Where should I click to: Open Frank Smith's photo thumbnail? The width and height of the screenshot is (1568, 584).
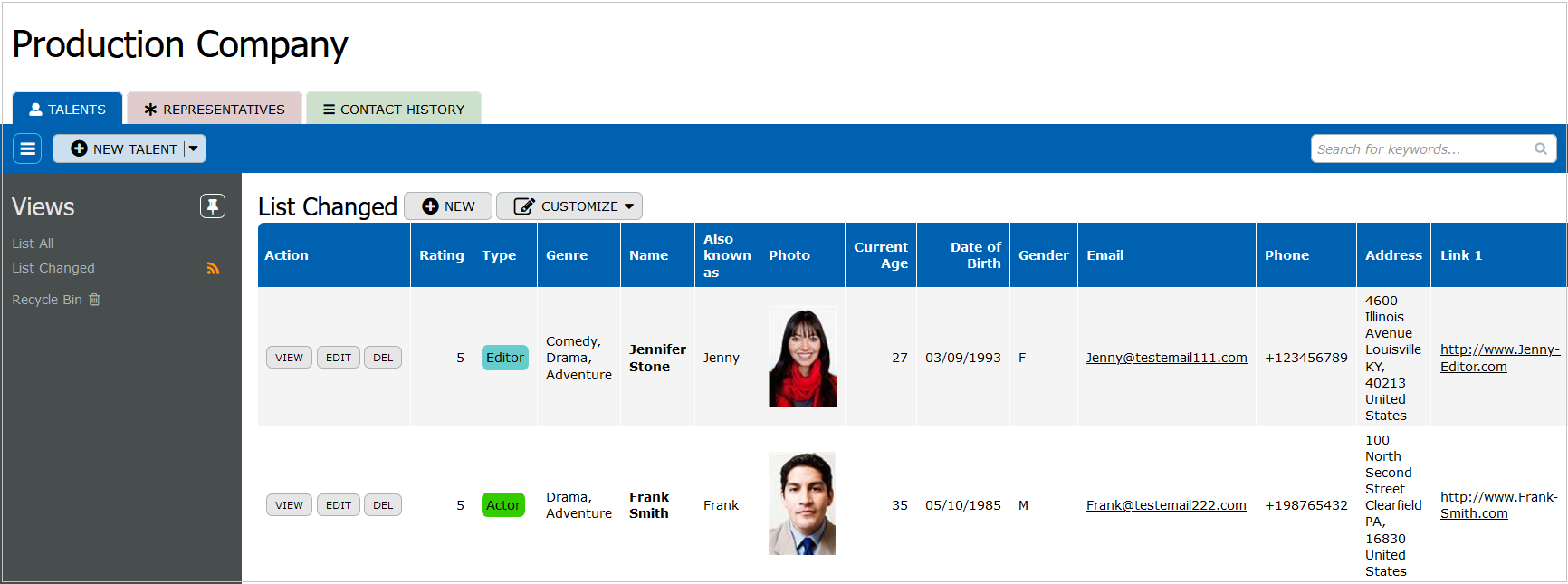[x=802, y=504]
